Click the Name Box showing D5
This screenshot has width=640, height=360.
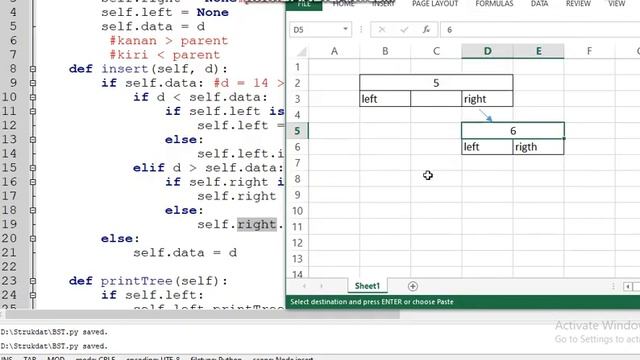click(x=316, y=30)
